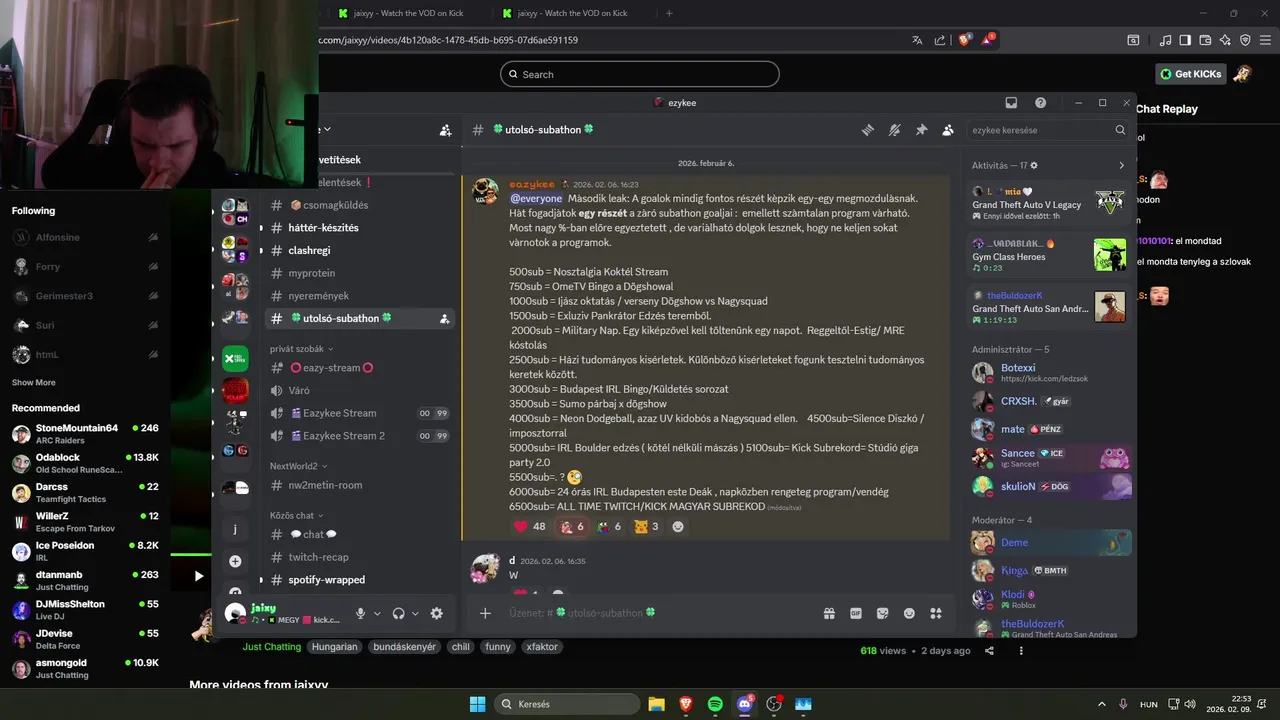Click translate page icon in address bar
Screen dimensions: 1280x720
pyautogui.click(x=917, y=40)
